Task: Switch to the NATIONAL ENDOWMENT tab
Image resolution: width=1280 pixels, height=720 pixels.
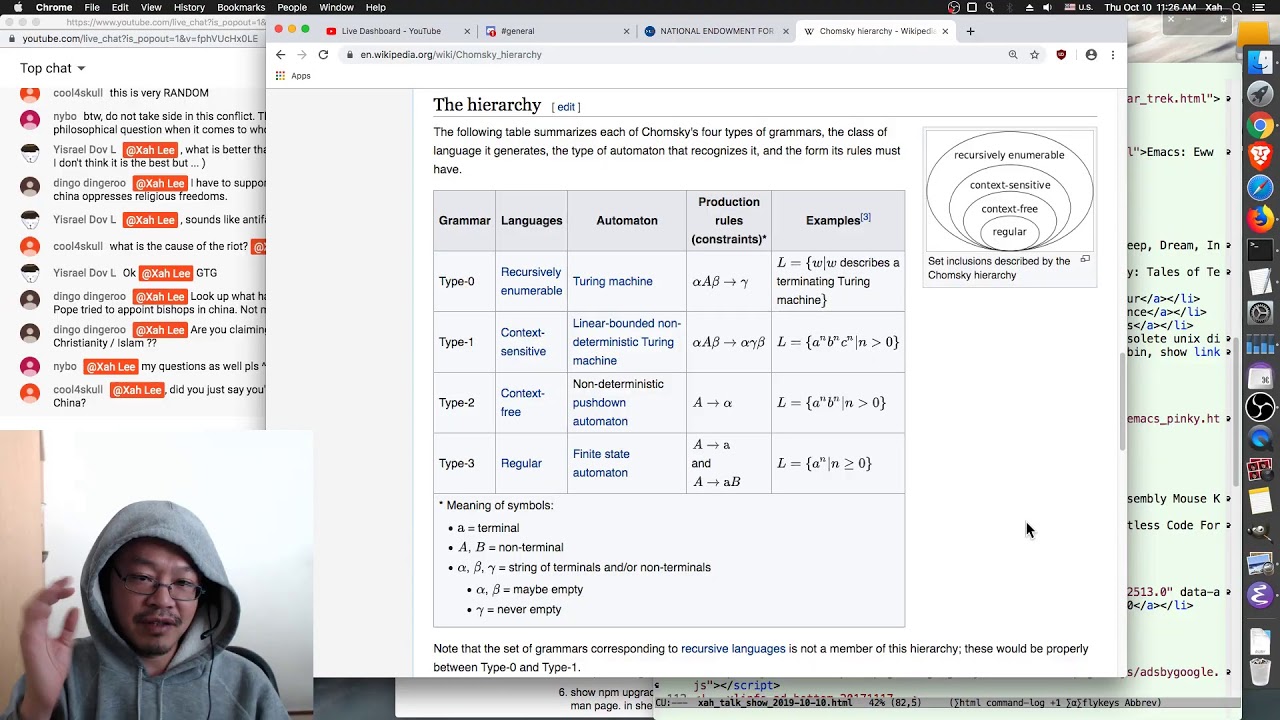Action: (x=716, y=31)
